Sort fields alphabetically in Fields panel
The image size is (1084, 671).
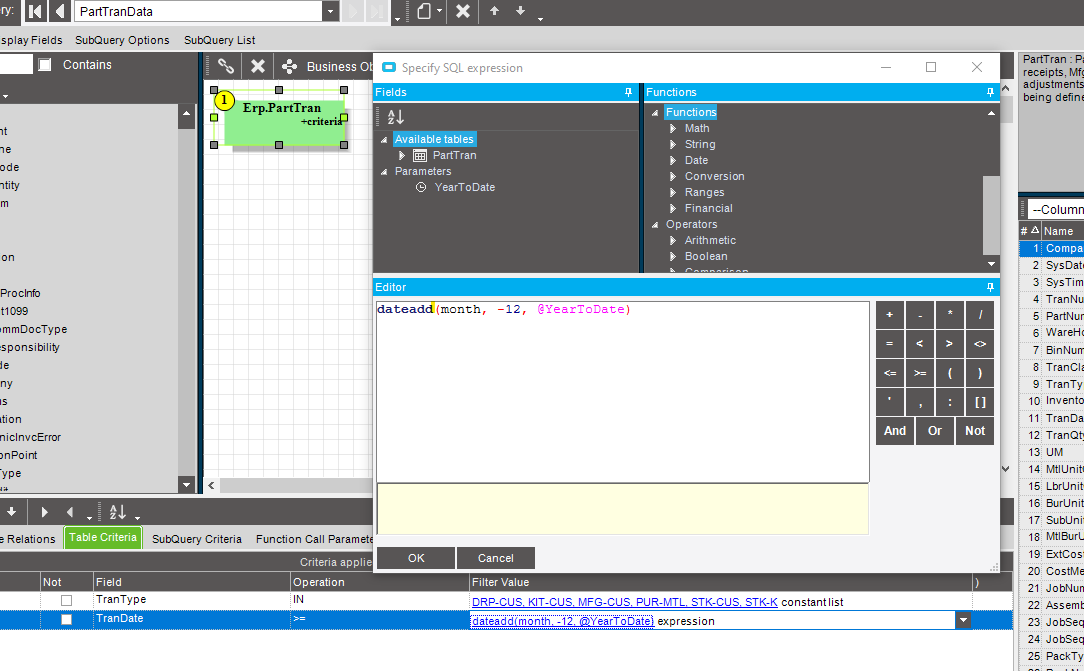pos(395,117)
